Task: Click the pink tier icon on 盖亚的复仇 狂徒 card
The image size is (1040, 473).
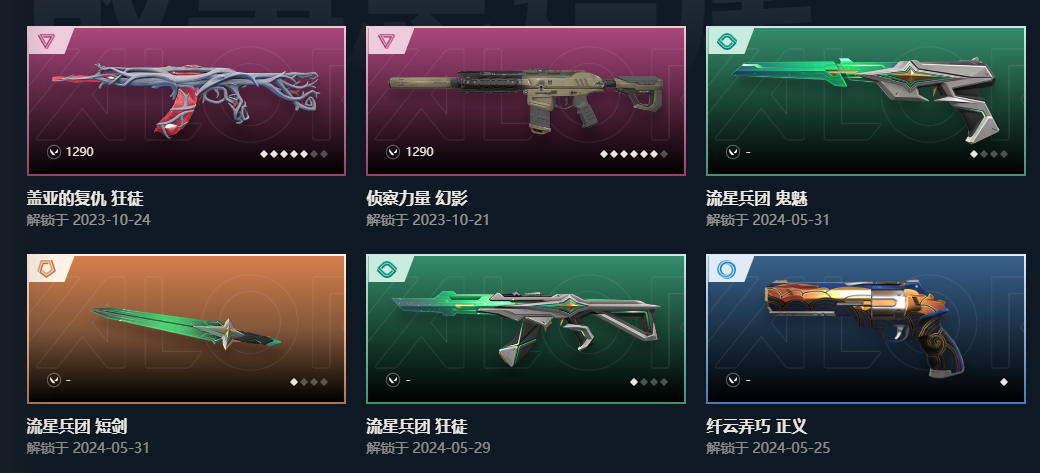Action: (46, 41)
